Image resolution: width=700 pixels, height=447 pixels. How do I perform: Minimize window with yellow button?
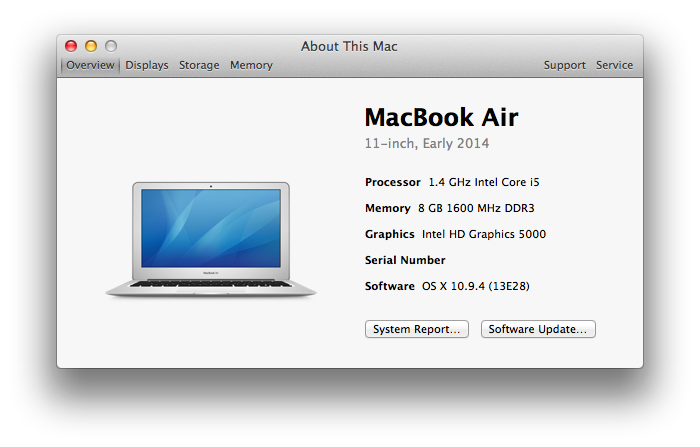pos(91,46)
